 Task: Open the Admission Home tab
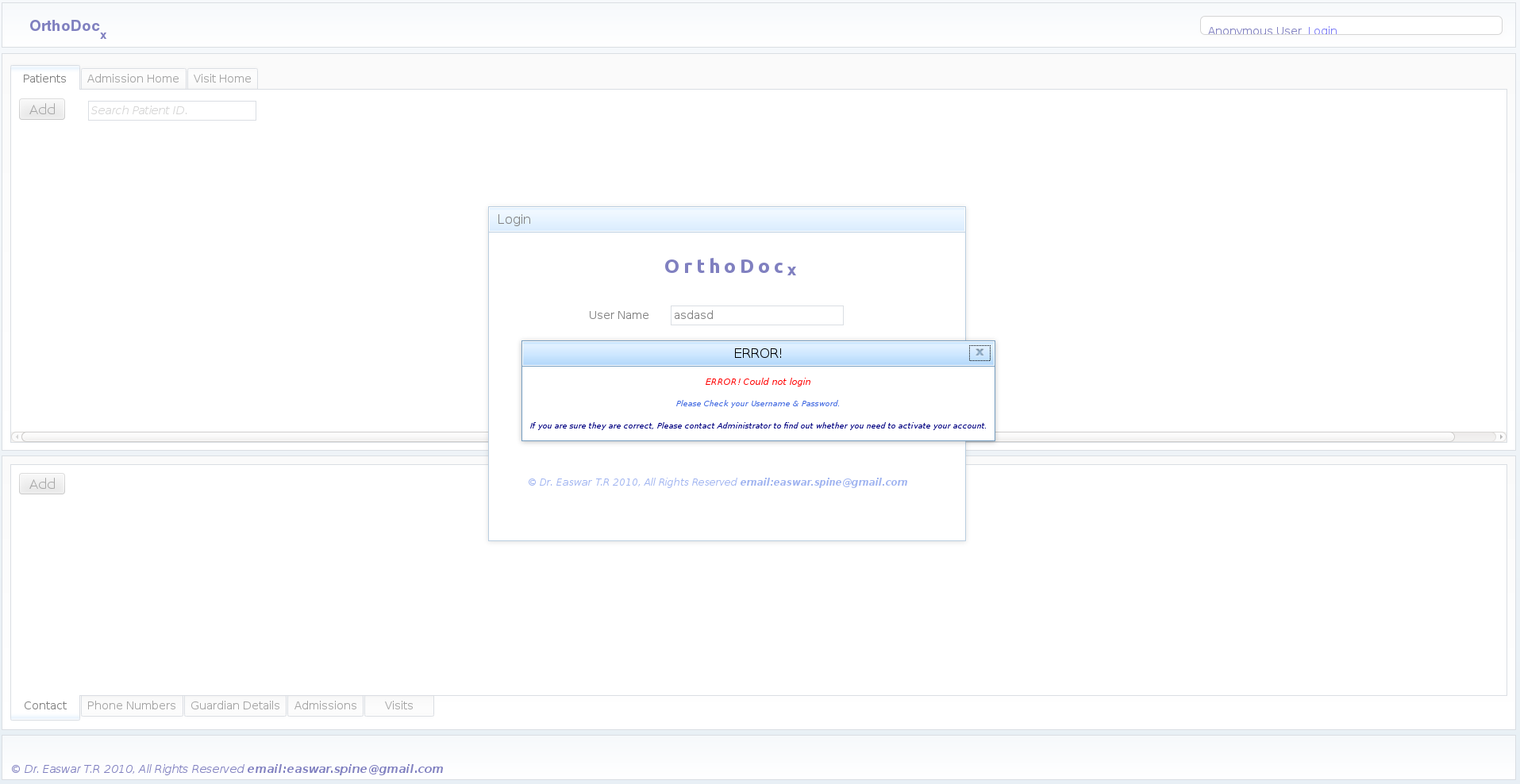133,79
